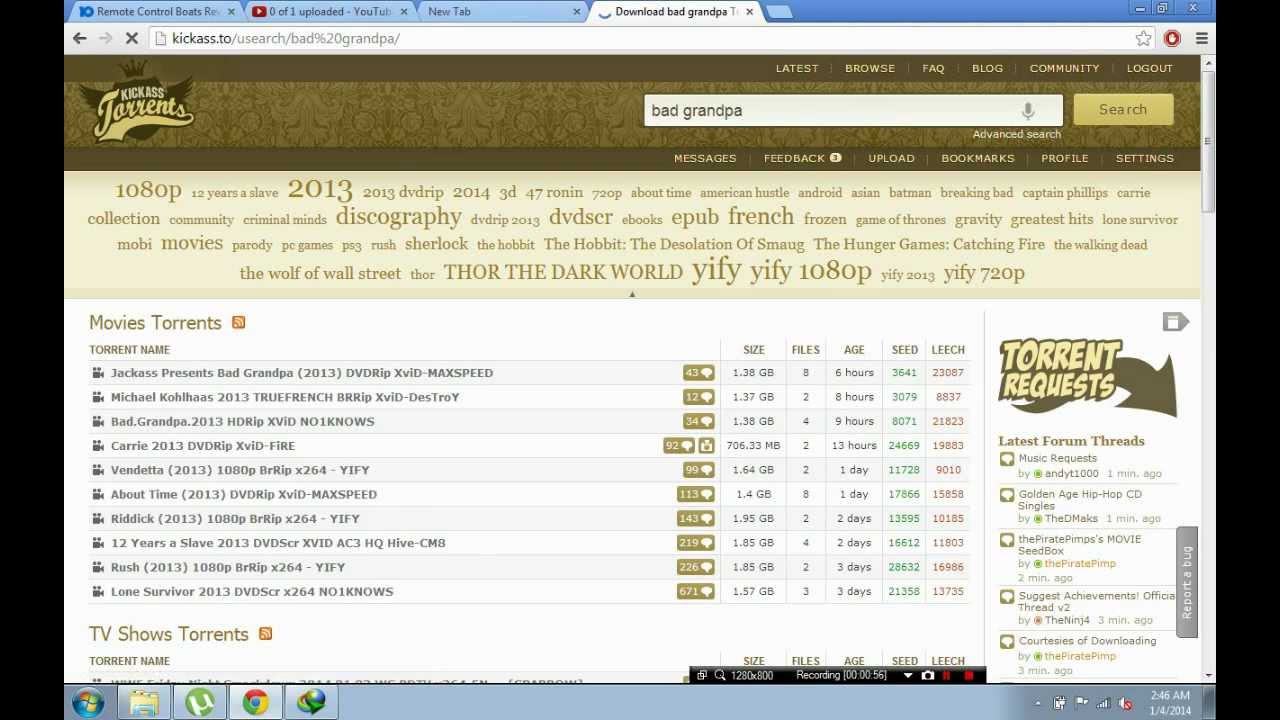Open the BOOKMARKS page
1280x720 pixels.
(x=978, y=158)
